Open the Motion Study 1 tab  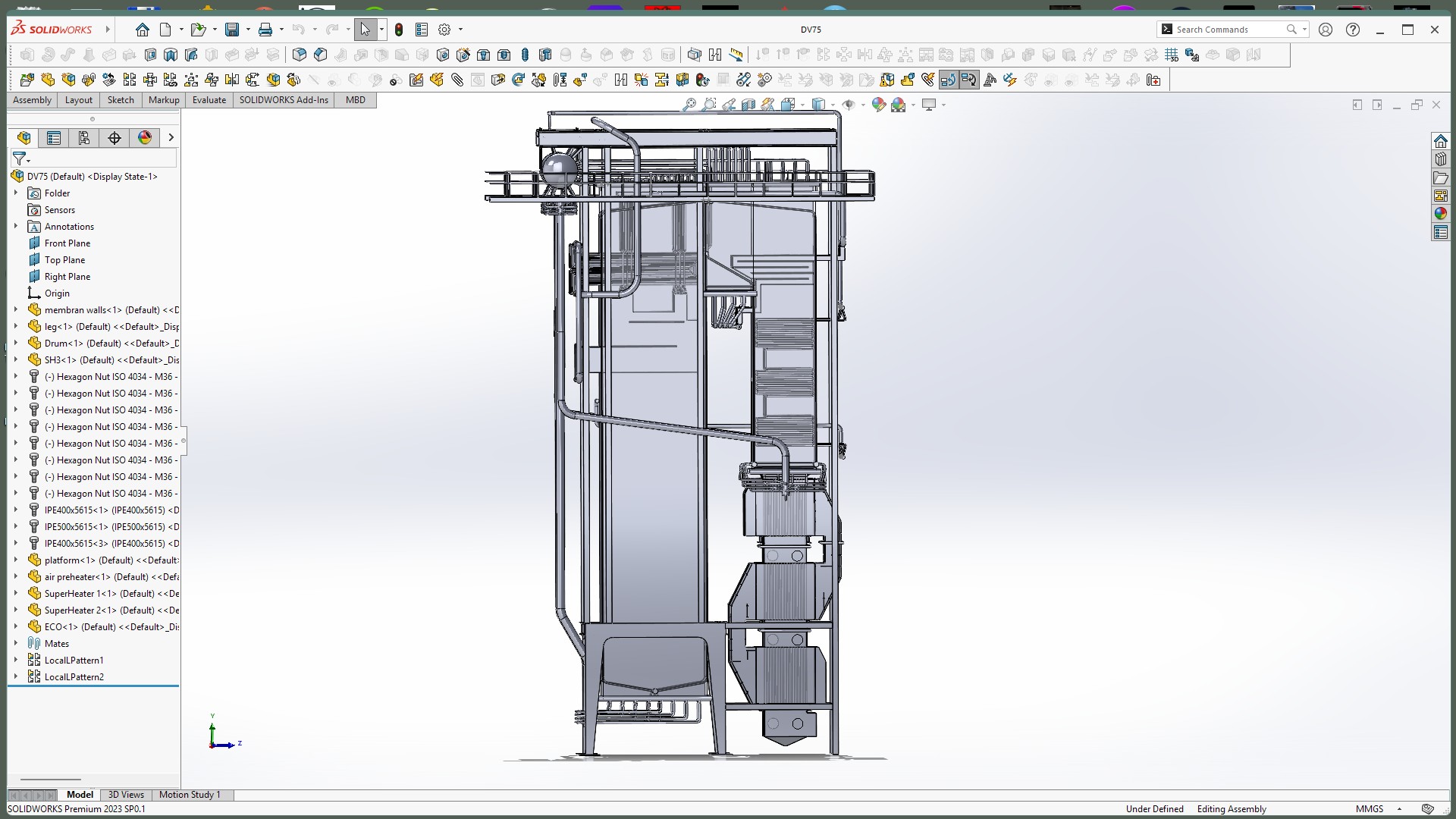(190, 795)
